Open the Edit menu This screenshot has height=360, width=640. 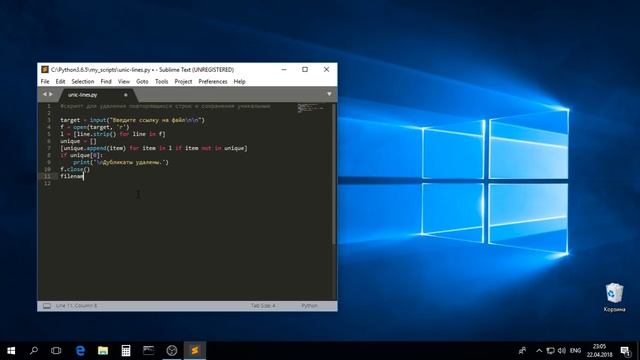[x=60, y=82]
